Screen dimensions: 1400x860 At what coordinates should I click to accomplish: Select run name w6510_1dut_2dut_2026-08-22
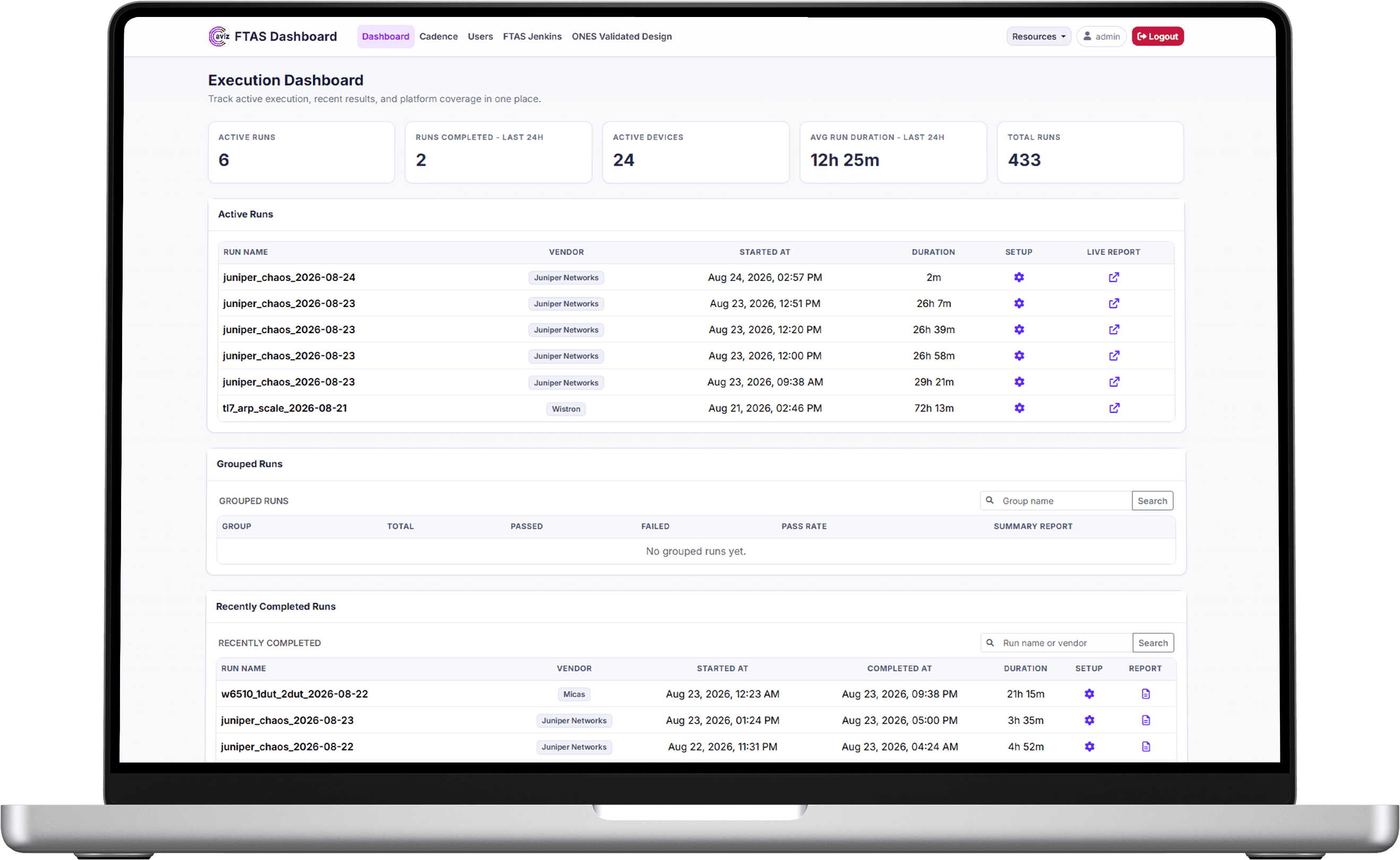point(295,694)
